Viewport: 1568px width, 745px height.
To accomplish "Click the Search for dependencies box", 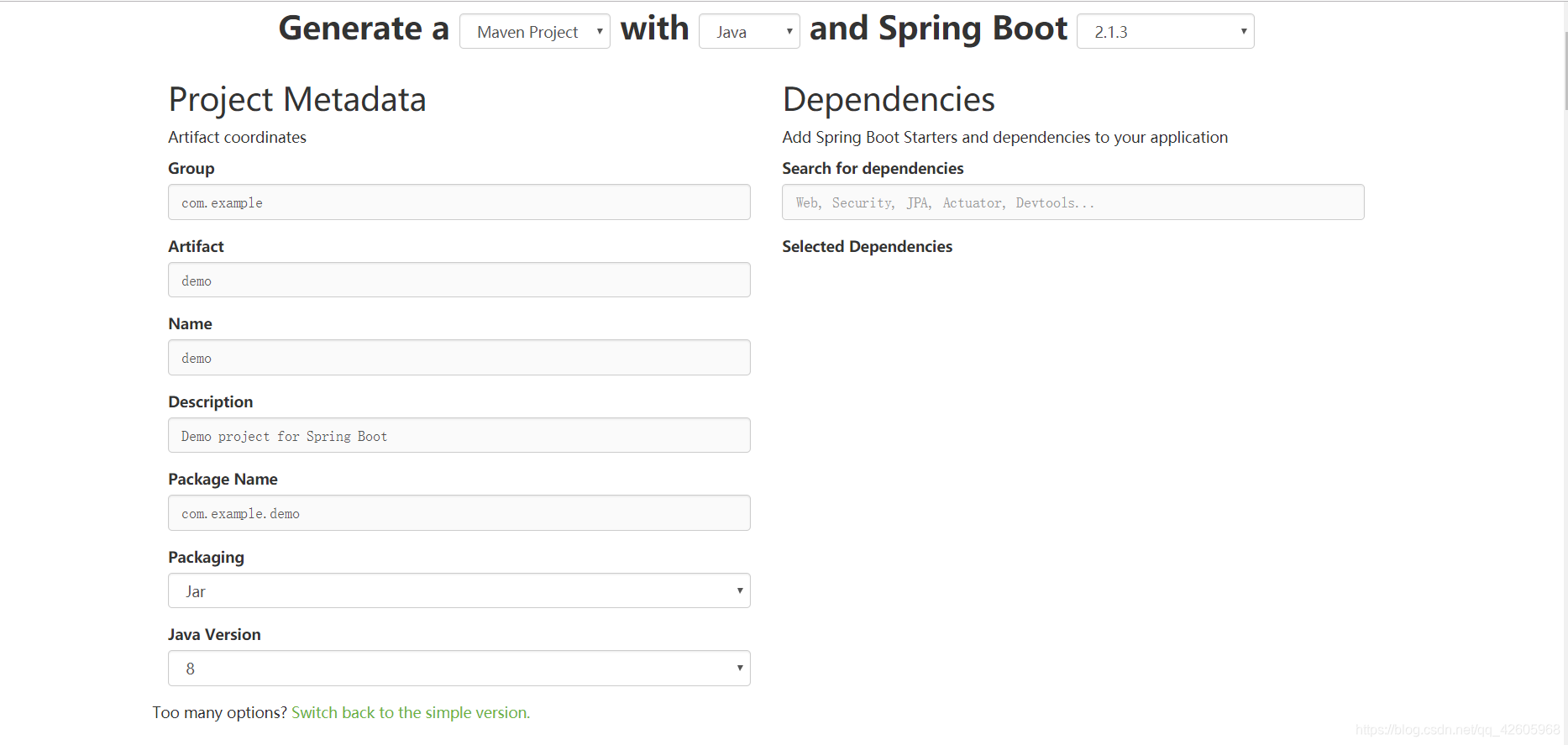I will point(1072,202).
